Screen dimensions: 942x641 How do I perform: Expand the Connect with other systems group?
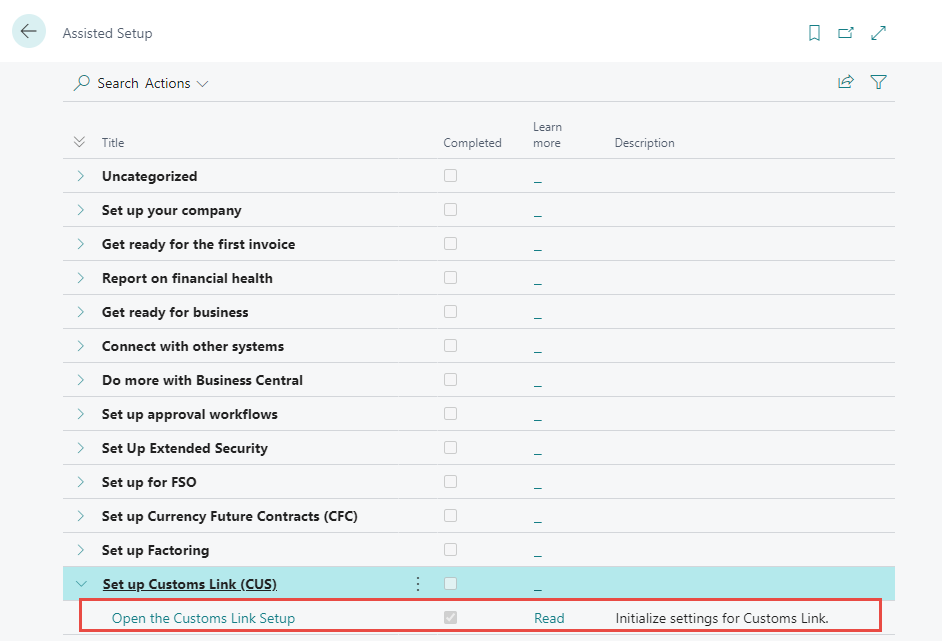[x=81, y=346]
